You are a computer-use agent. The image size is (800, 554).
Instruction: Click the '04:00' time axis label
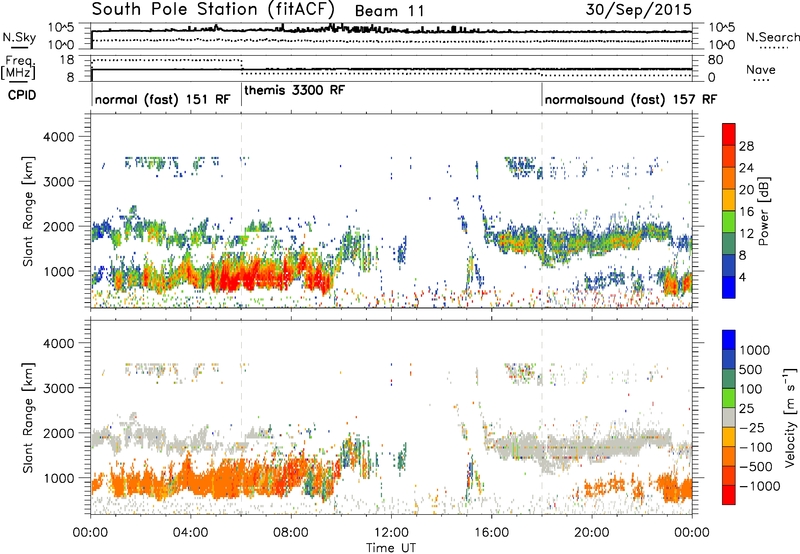(190, 533)
